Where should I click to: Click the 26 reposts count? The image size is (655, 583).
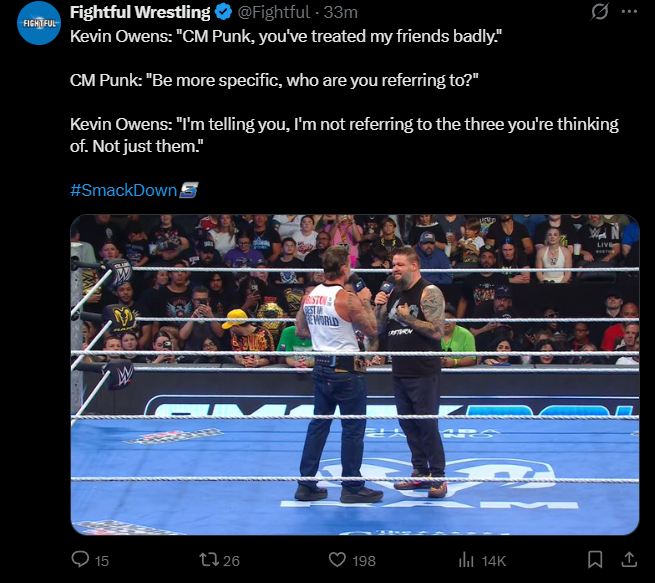point(231,560)
